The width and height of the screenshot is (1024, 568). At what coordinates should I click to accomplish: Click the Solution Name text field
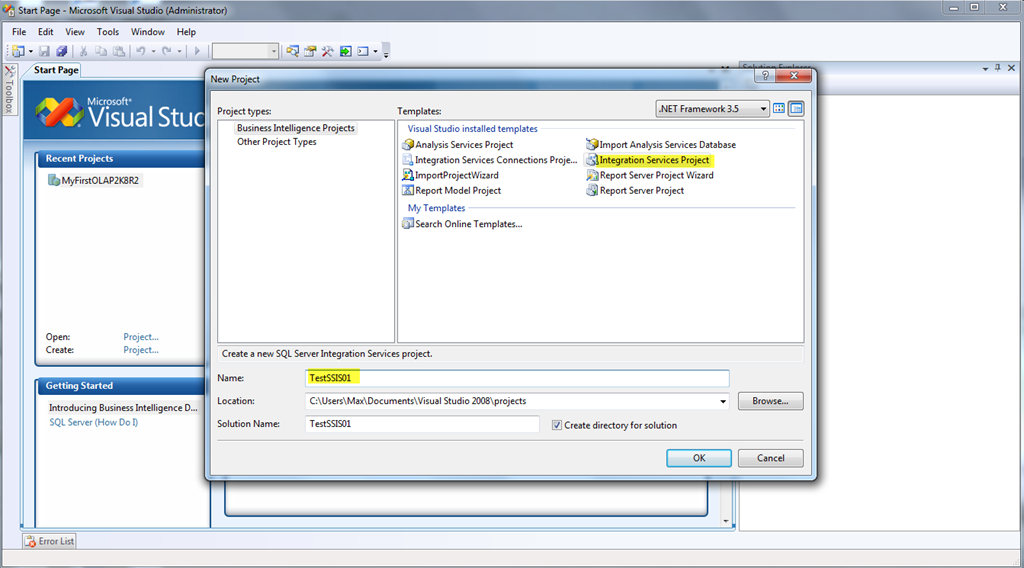tap(422, 424)
